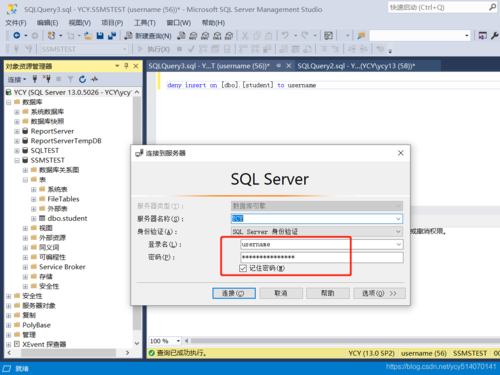Collapse the SSMSTEST database node
Image resolution: width=500 pixels, height=375 pixels.
(x=17, y=160)
